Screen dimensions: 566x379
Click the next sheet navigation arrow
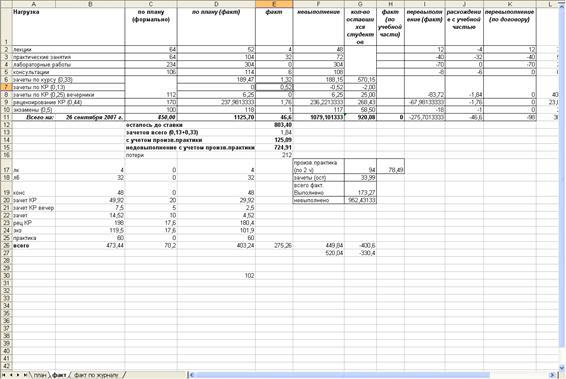click(x=18, y=375)
